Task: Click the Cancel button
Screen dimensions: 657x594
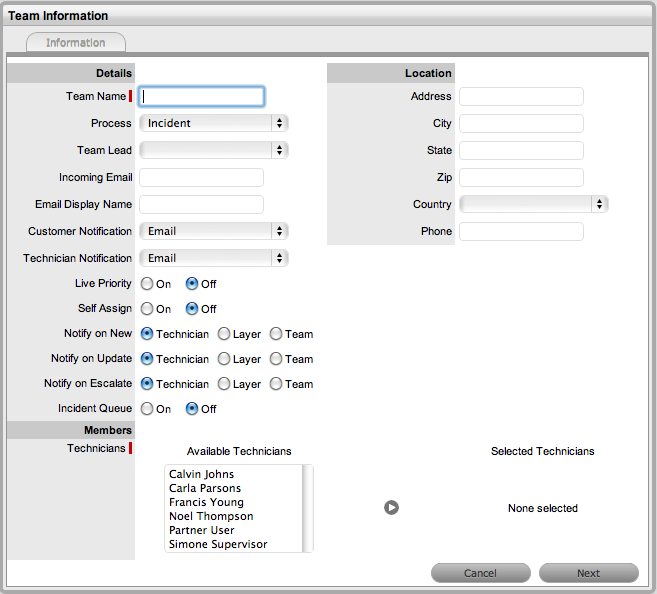Action: point(481,573)
